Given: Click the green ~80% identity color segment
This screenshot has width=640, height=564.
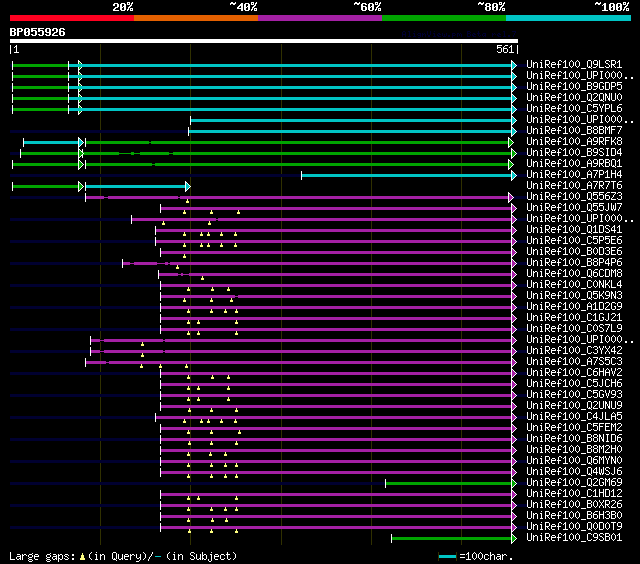Looking at the screenshot, I should click(444, 18).
